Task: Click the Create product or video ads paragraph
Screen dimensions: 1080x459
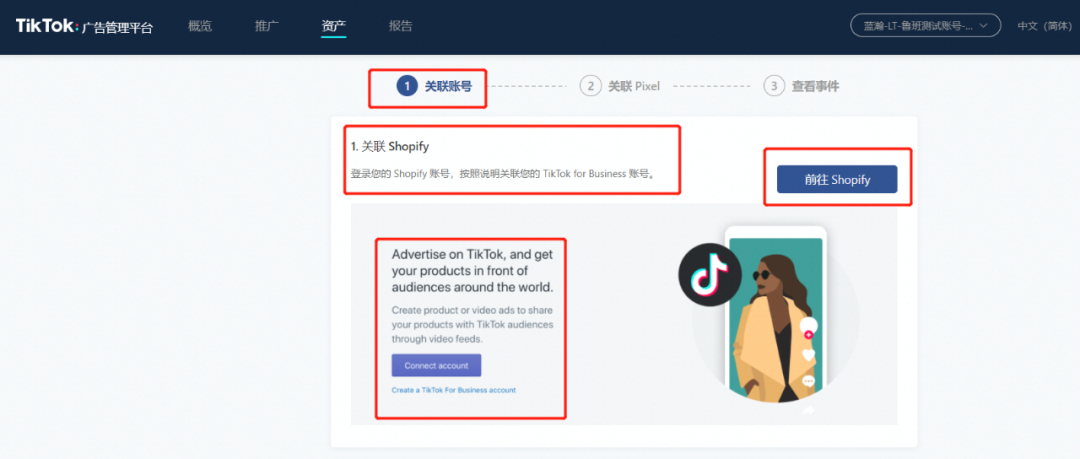Action: 472,324
